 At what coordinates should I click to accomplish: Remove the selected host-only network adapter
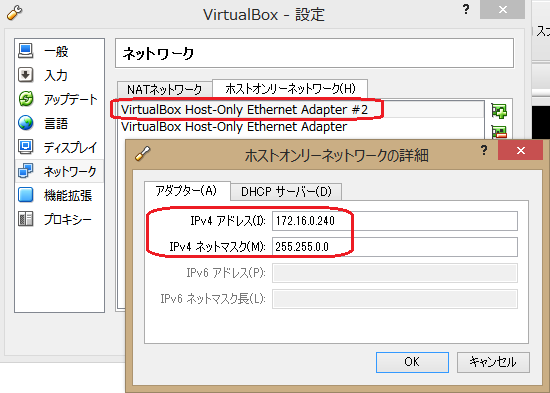pos(499,132)
